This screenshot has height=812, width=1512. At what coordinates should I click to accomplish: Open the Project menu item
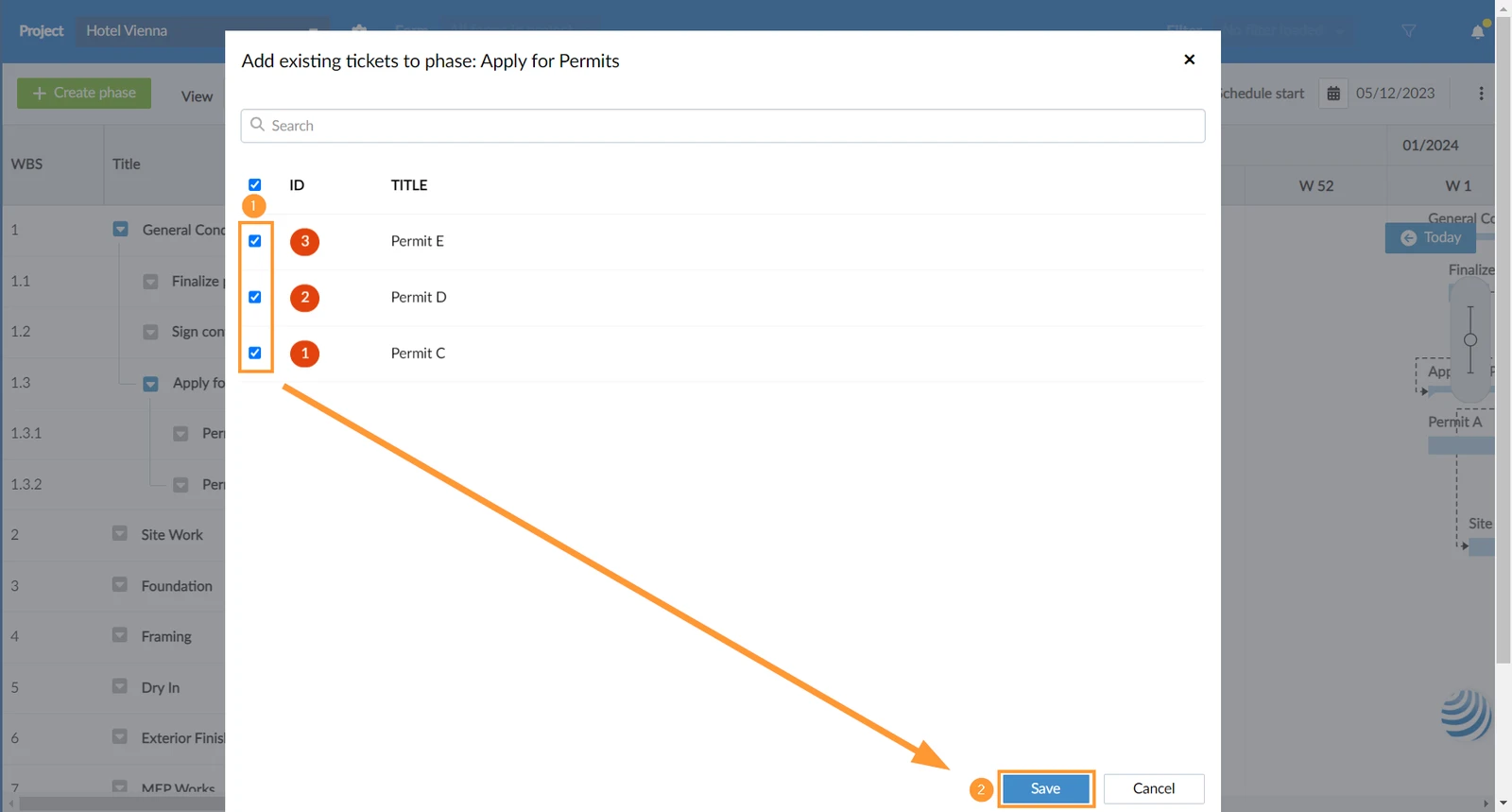click(x=42, y=31)
